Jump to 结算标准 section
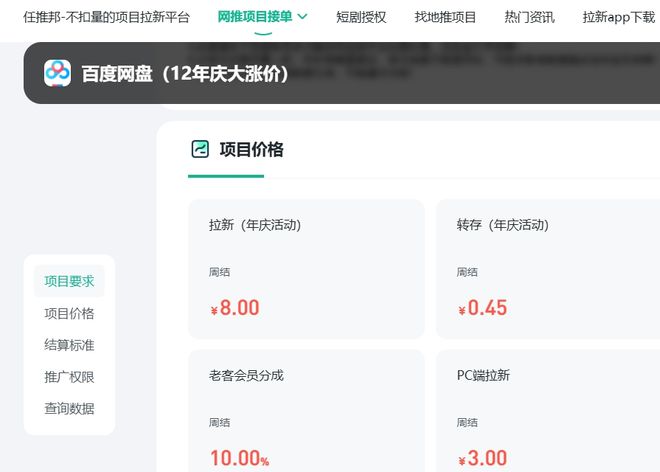The height and width of the screenshot is (472, 660). (x=69, y=345)
